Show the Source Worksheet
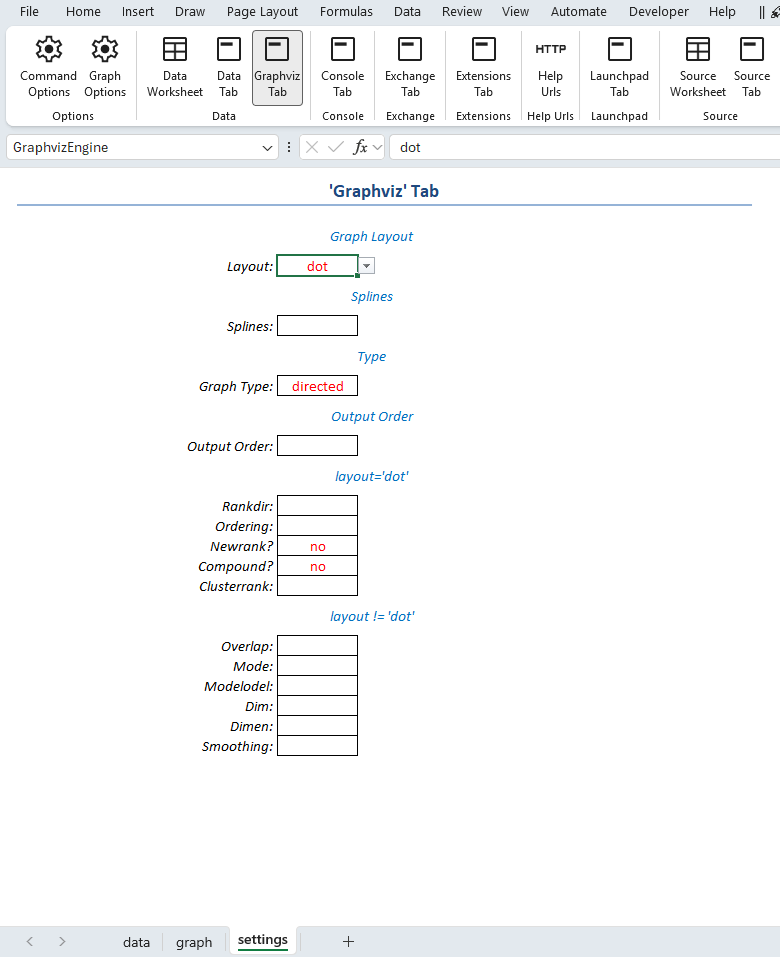 click(698, 67)
